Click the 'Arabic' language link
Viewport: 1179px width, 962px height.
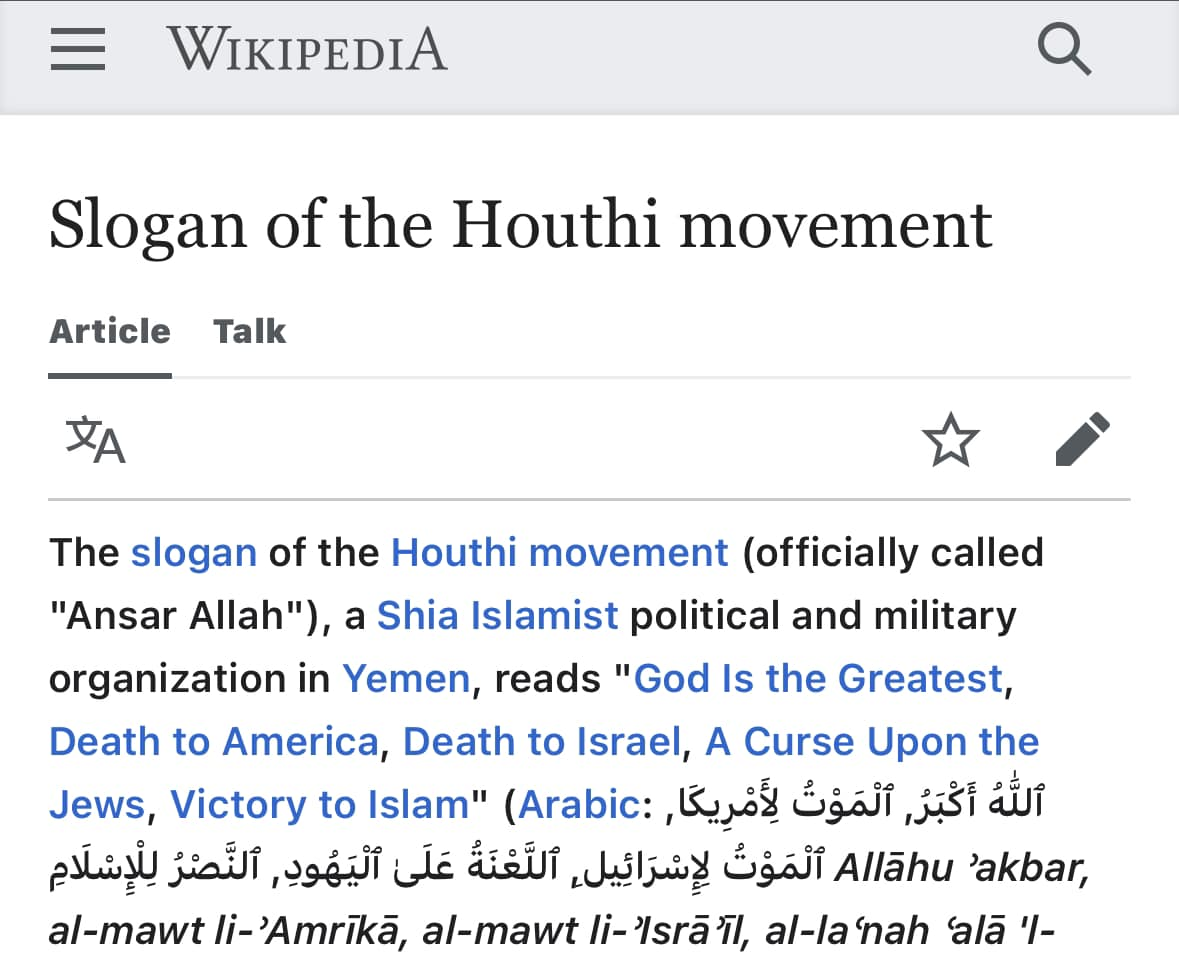pyautogui.click(x=579, y=805)
